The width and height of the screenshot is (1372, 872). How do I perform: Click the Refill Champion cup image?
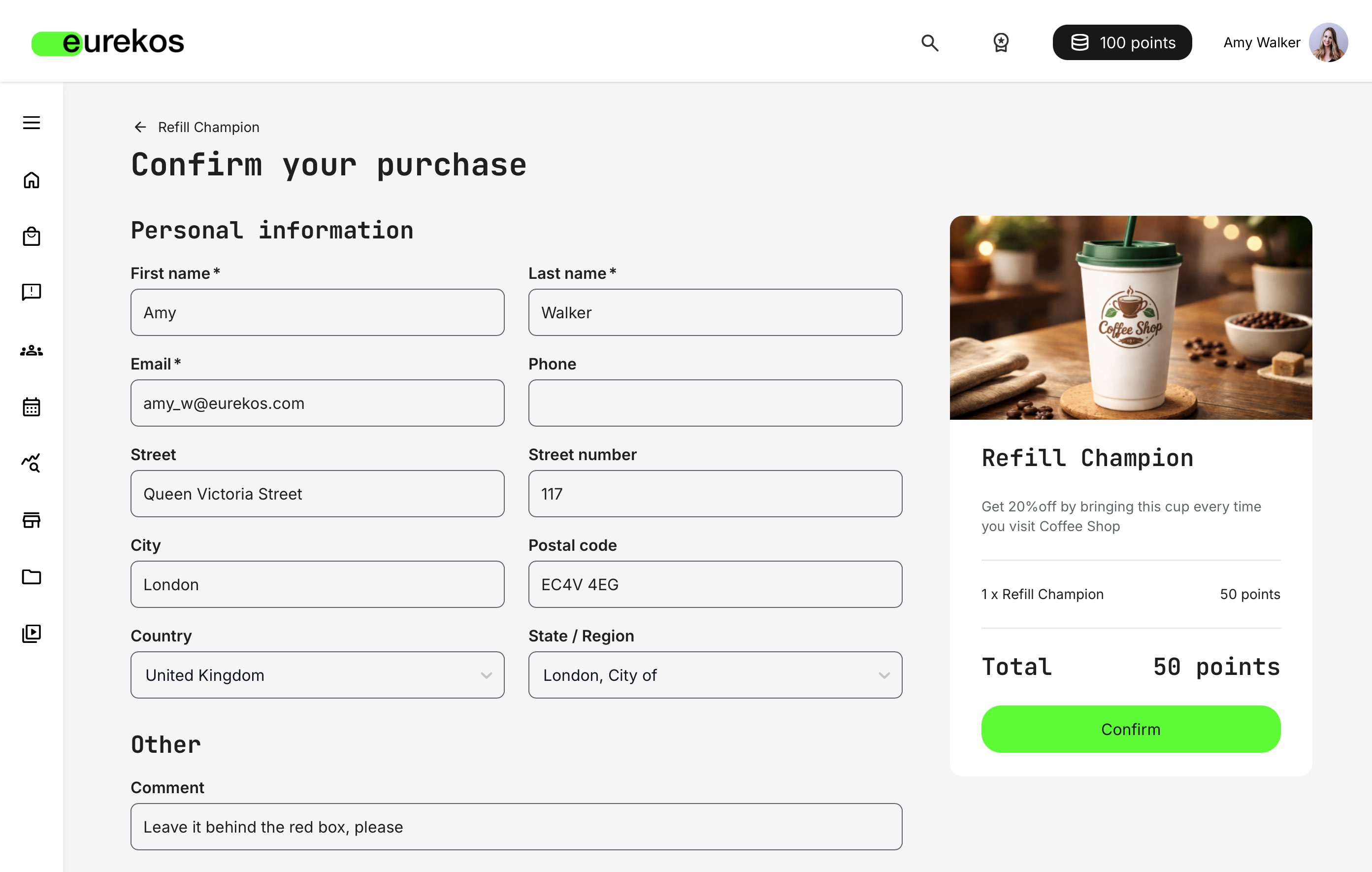pos(1130,317)
